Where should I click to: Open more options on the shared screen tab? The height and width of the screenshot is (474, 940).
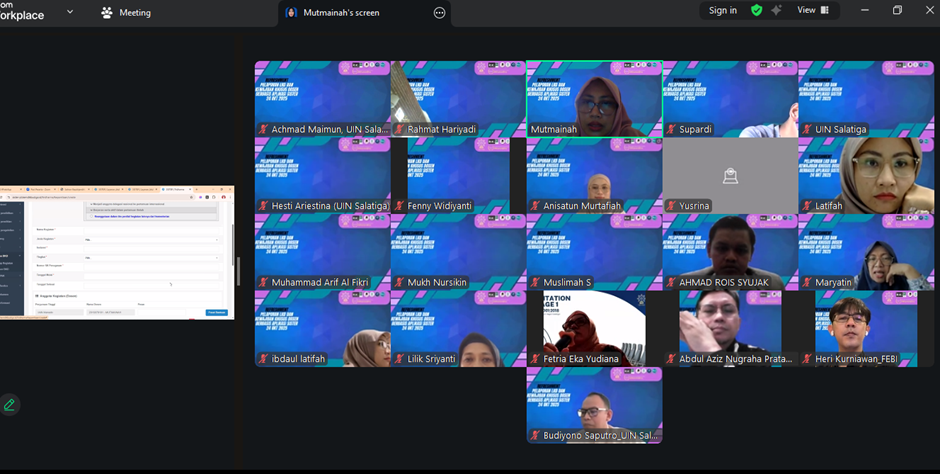439,13
